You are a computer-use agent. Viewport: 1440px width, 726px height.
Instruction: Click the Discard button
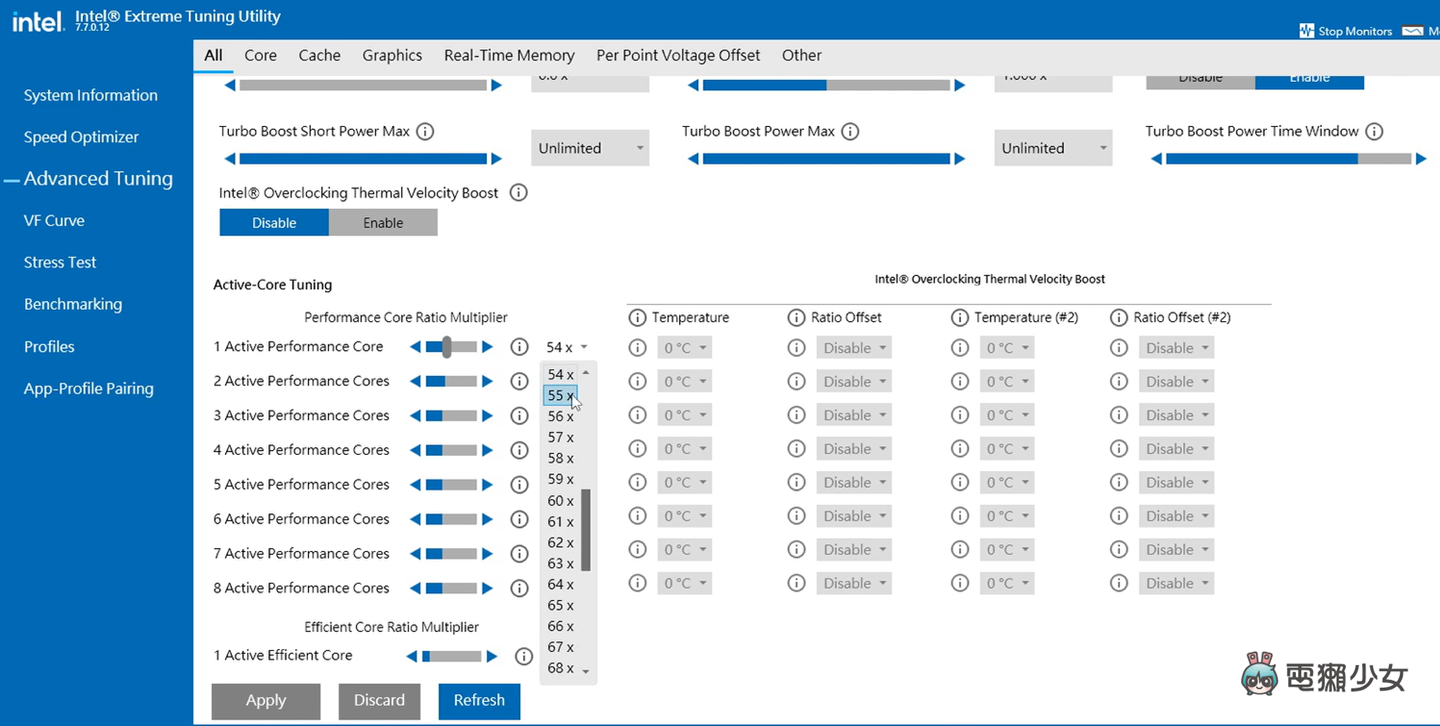pos(379,701)
